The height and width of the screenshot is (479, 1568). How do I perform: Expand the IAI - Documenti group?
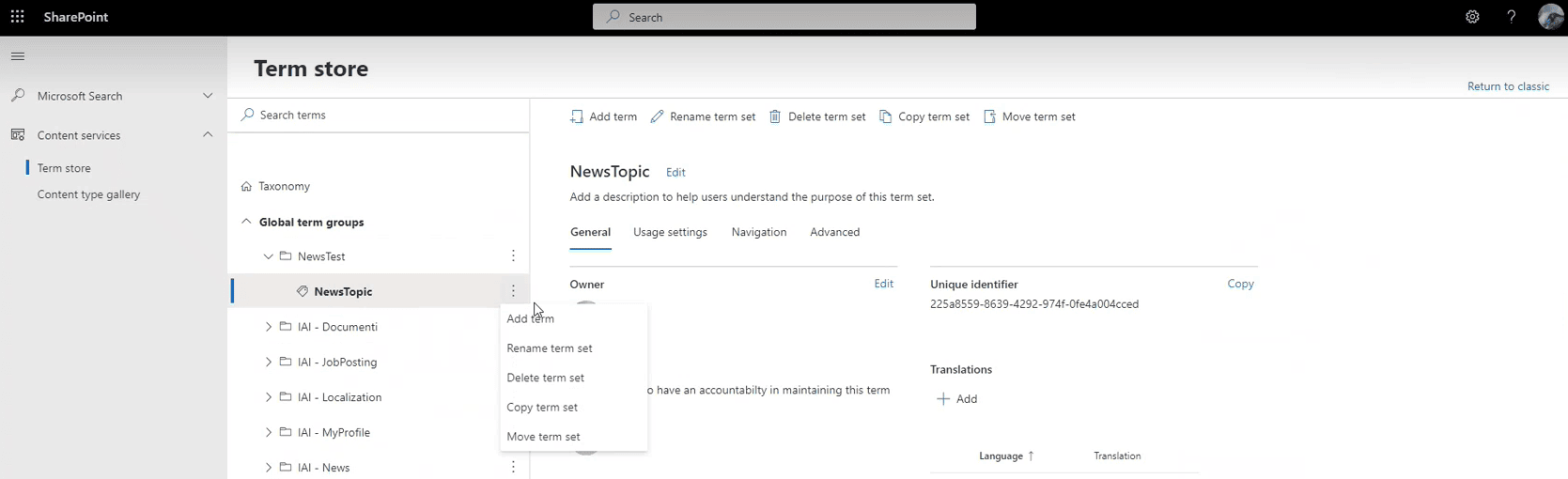(x=269, y=327)
